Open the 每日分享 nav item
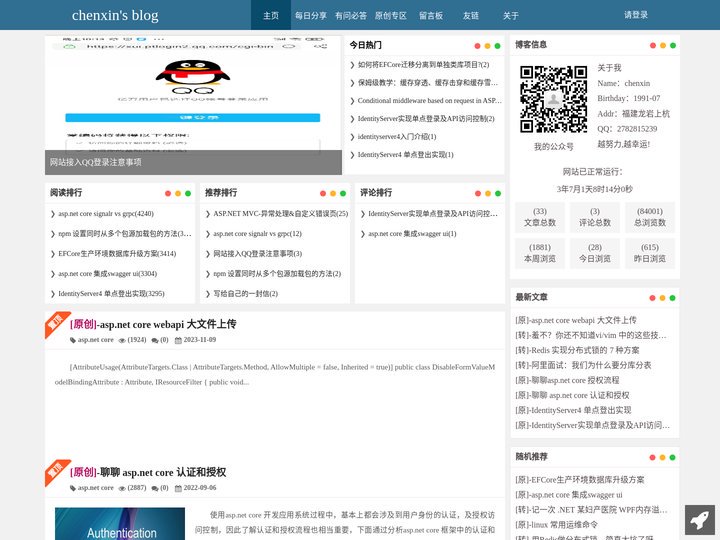This screenshot has height=540, width=720. [311, 15]
